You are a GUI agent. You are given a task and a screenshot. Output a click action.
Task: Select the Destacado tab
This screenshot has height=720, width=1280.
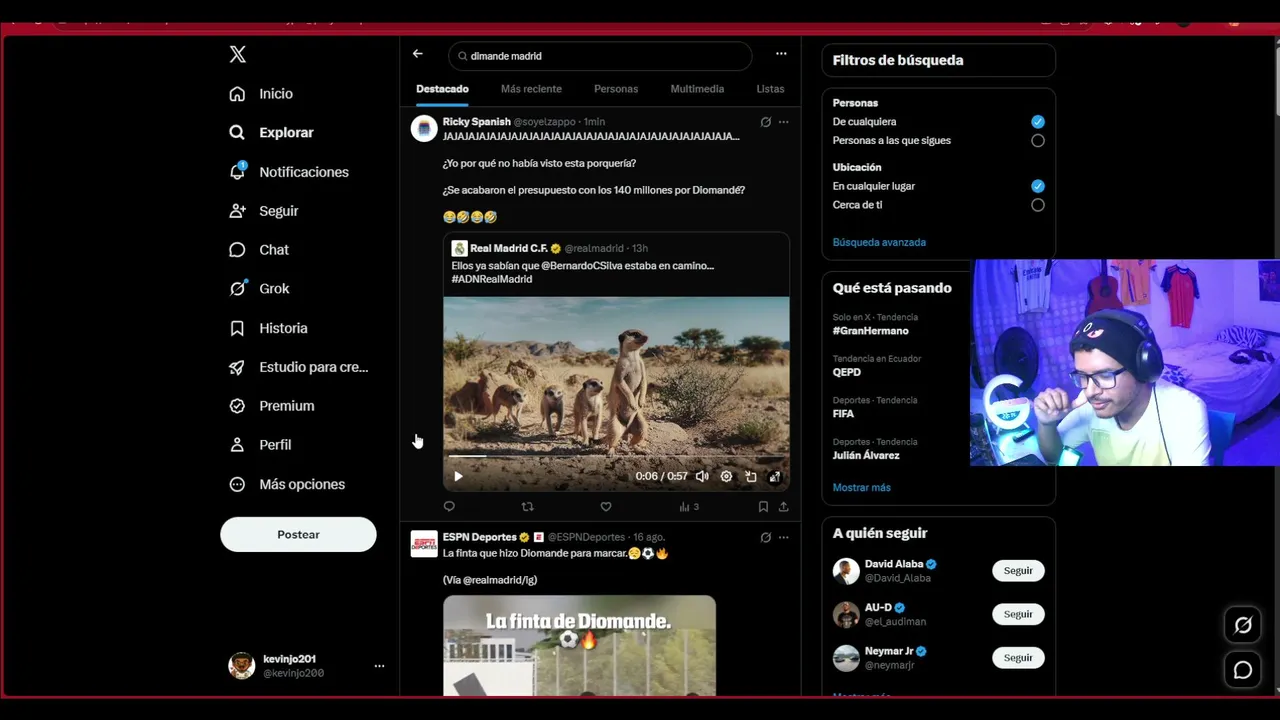pyautogui.click(x=442, y=89)
